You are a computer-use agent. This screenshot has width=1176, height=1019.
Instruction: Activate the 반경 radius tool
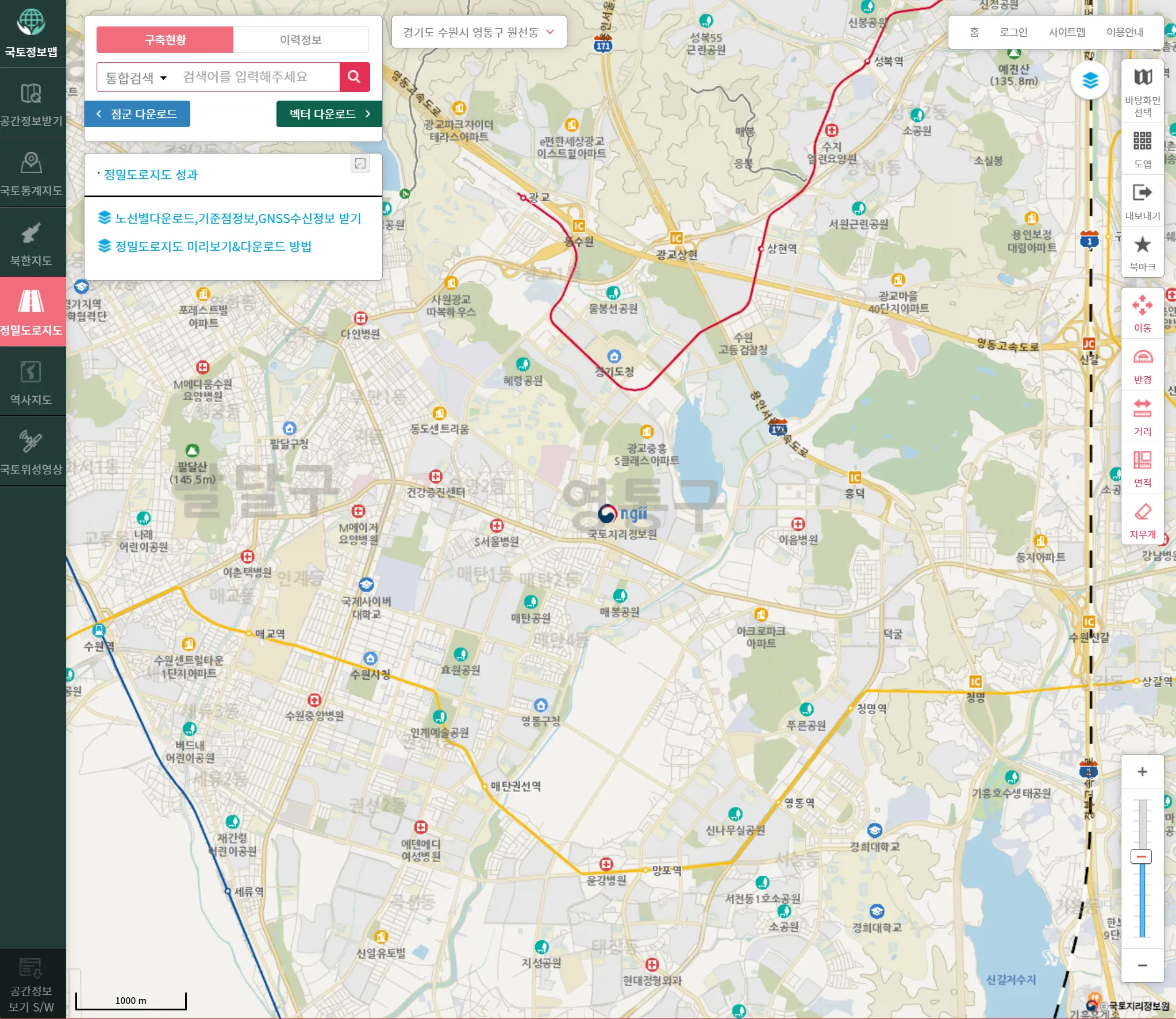point(1142,365)
